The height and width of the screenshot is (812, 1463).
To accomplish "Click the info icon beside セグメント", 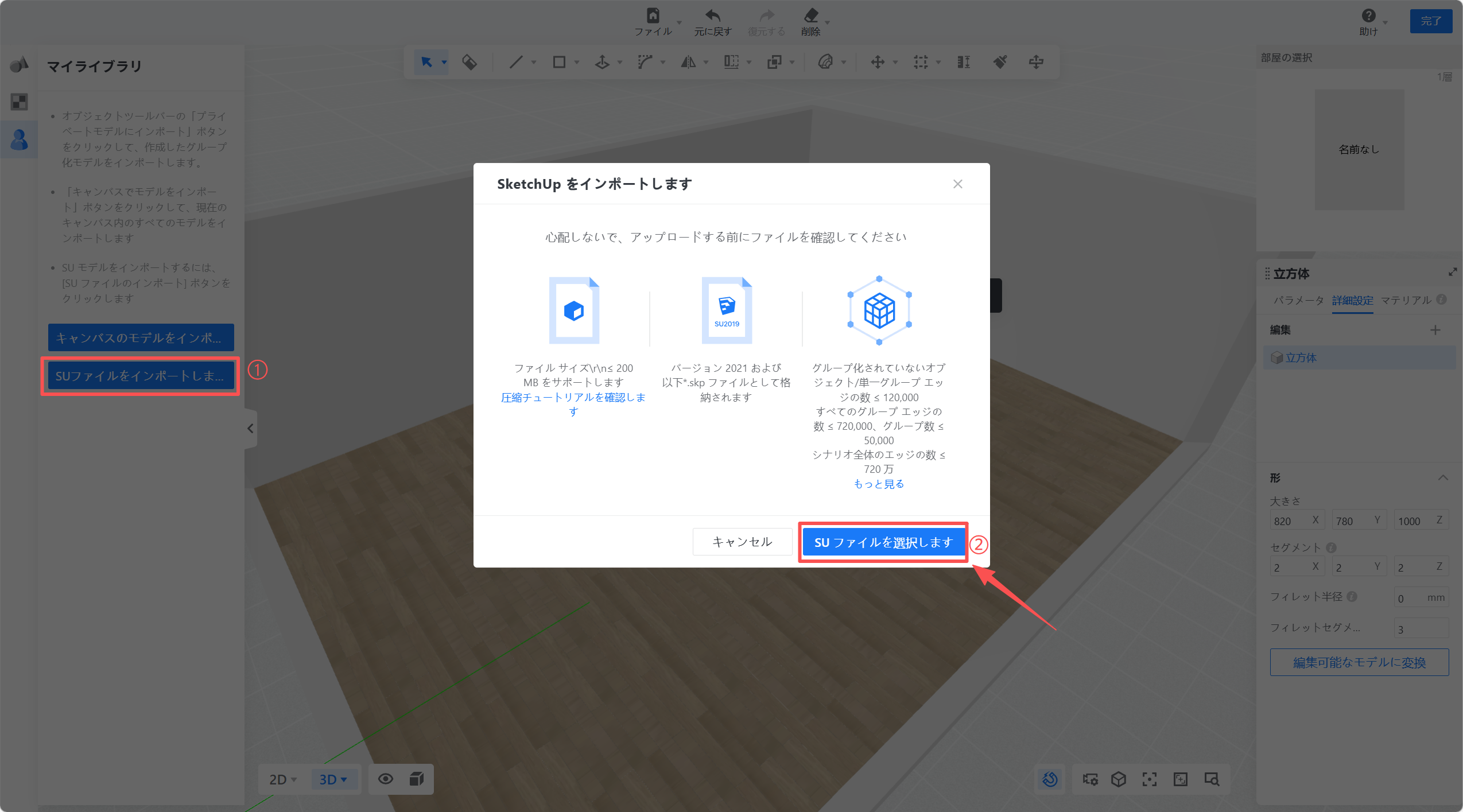I will tap(1332, 547).
